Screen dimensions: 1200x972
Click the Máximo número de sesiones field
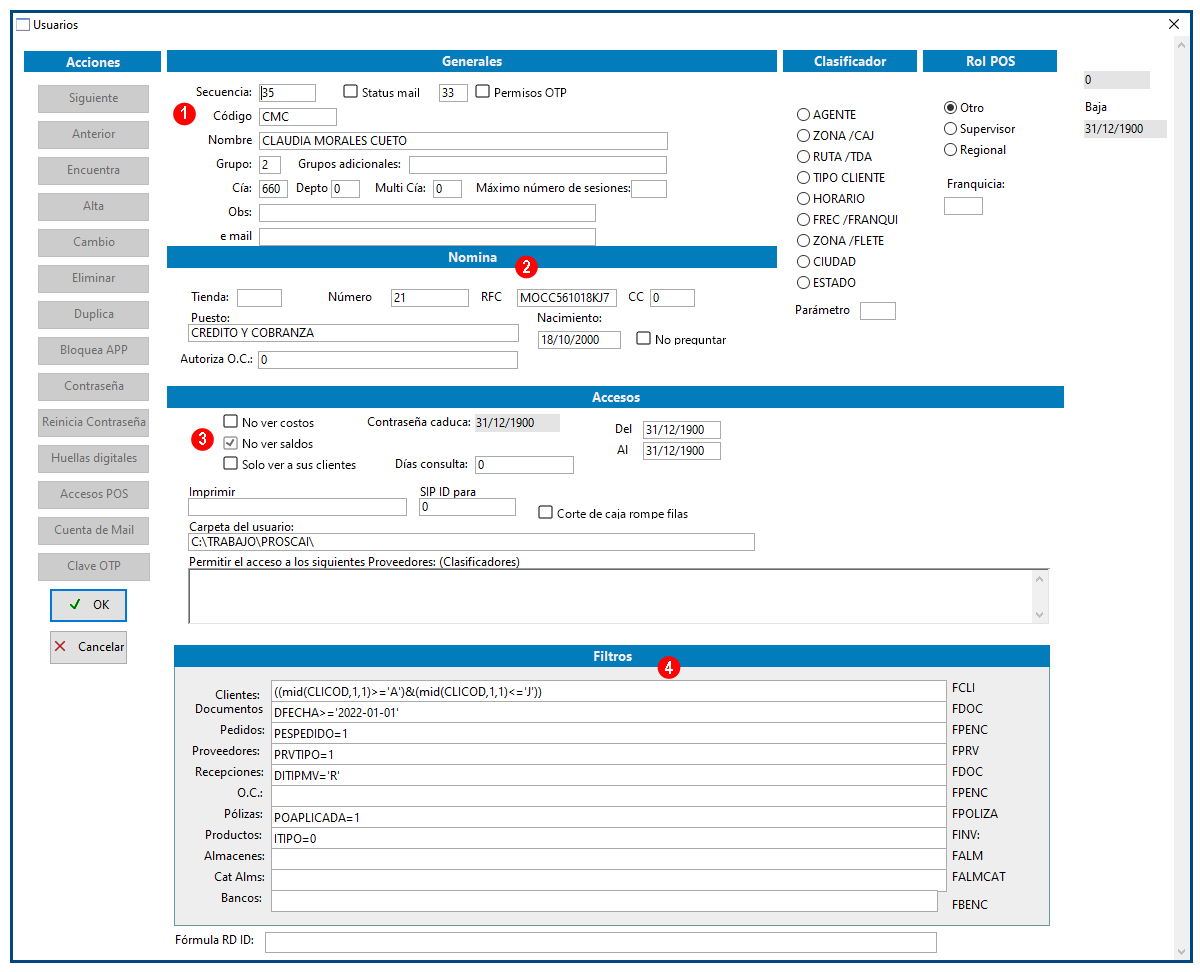pos(649,189)
